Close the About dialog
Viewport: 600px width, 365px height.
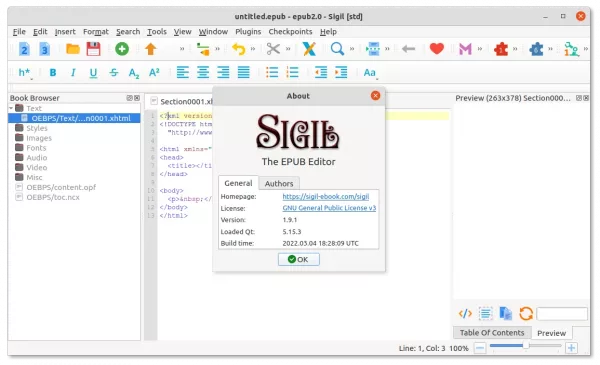(x=375, y=96)
